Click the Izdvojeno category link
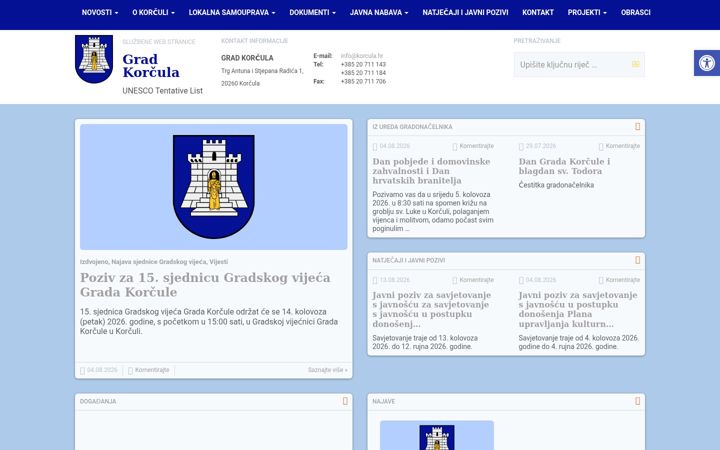This screenshot has height=450, width=720. click(94, 262)
